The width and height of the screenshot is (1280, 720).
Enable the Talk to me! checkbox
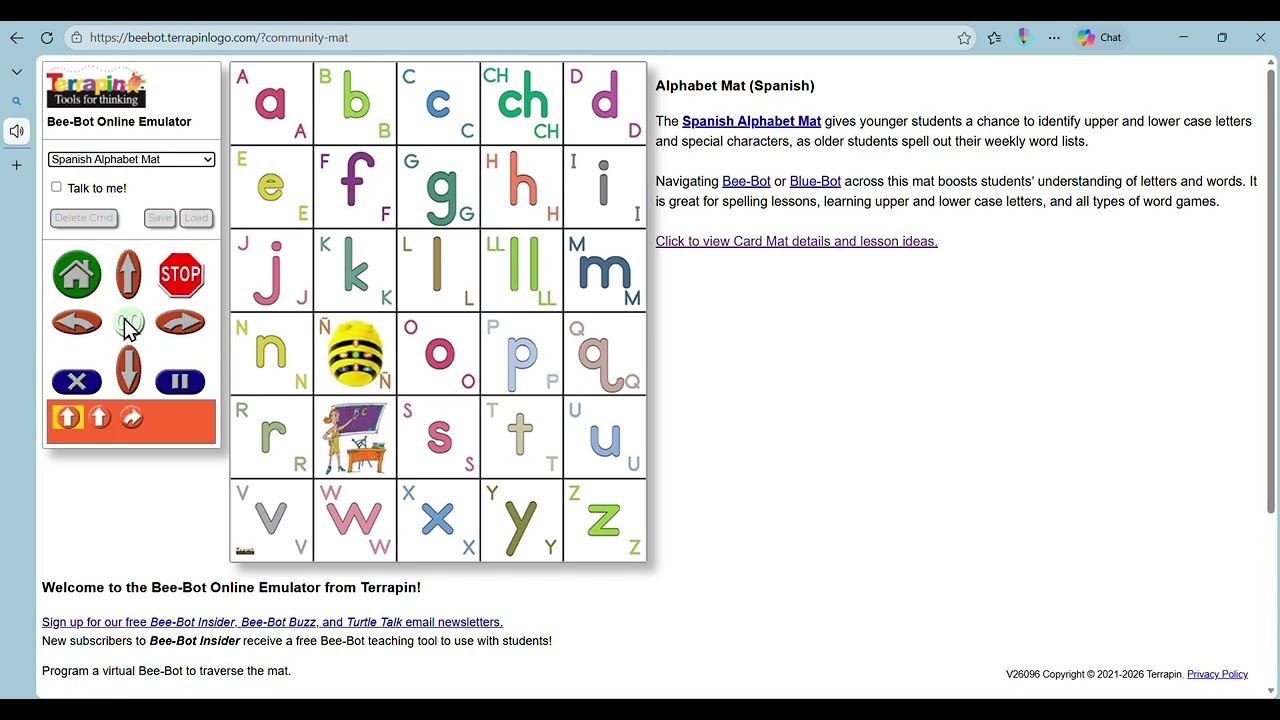point(56,187)
